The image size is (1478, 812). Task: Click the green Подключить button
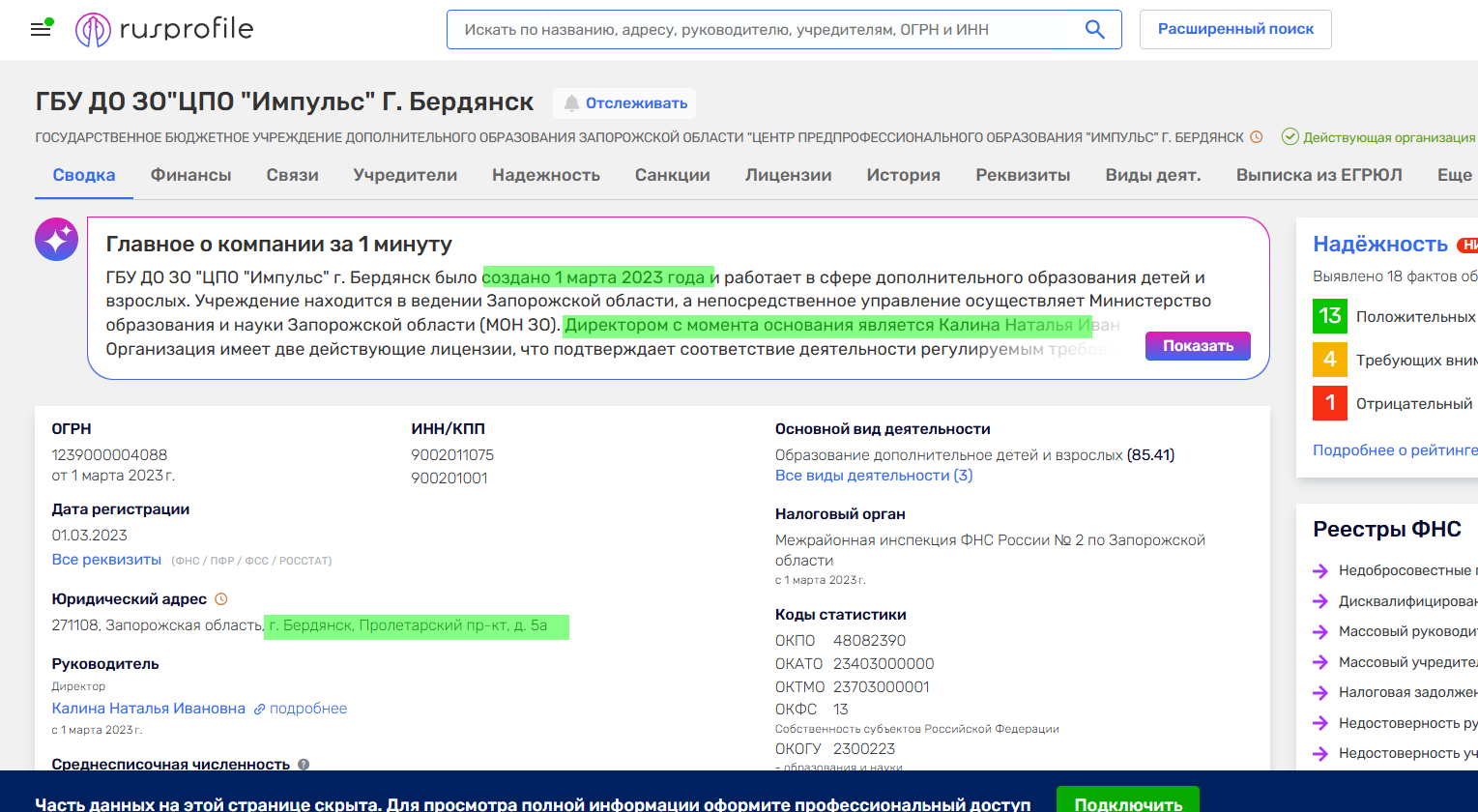(1127, 803)
